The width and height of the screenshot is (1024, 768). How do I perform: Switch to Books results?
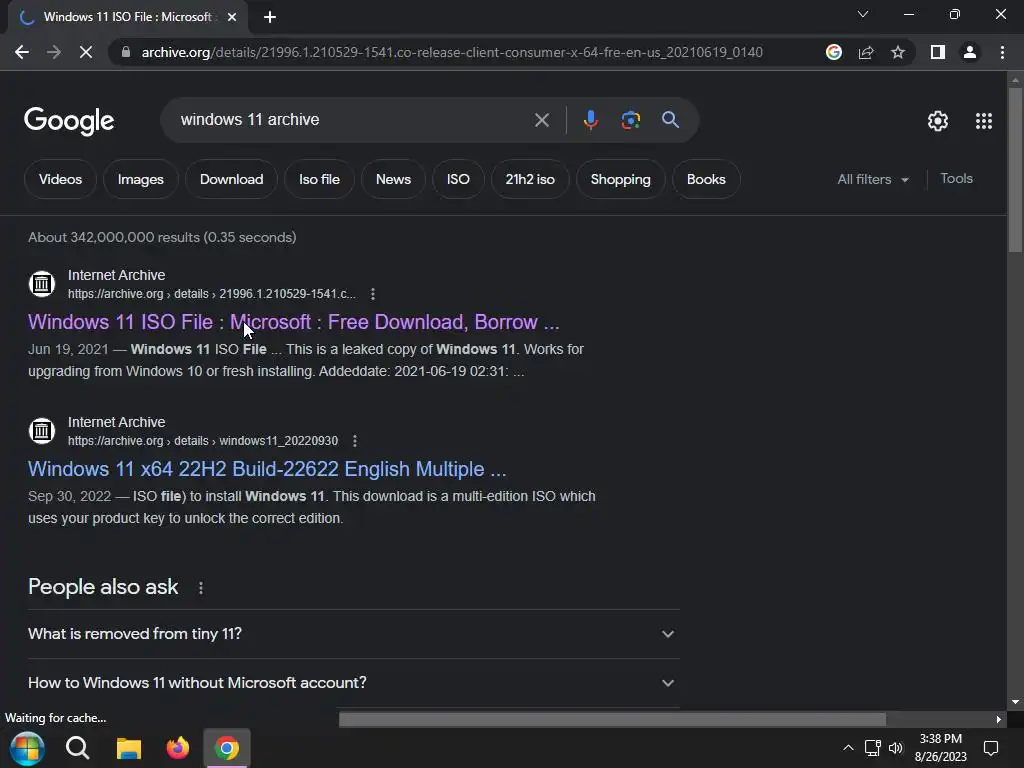pos(706,179)
